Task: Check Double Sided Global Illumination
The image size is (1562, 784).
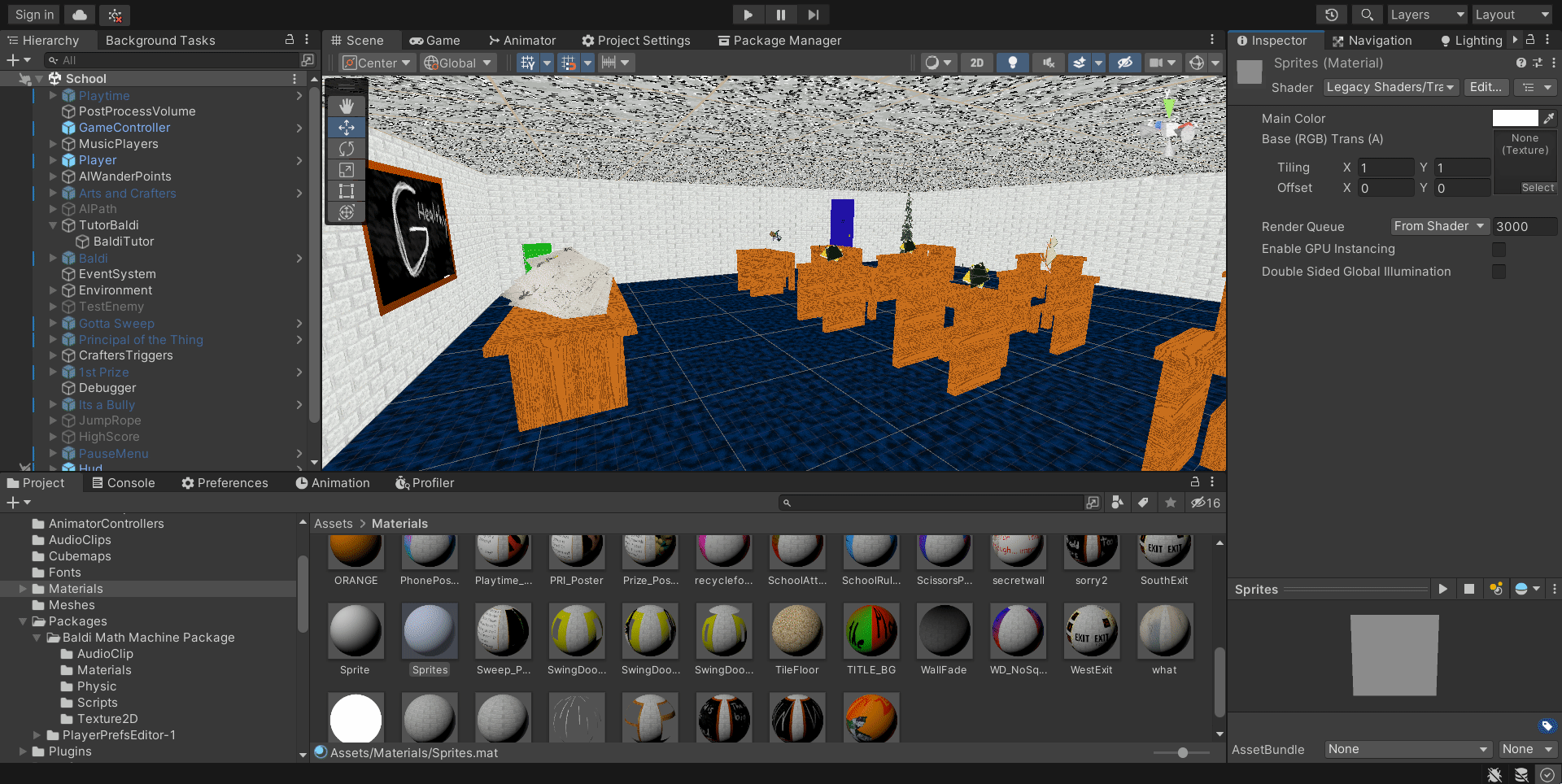Action: pos(1499,272)
